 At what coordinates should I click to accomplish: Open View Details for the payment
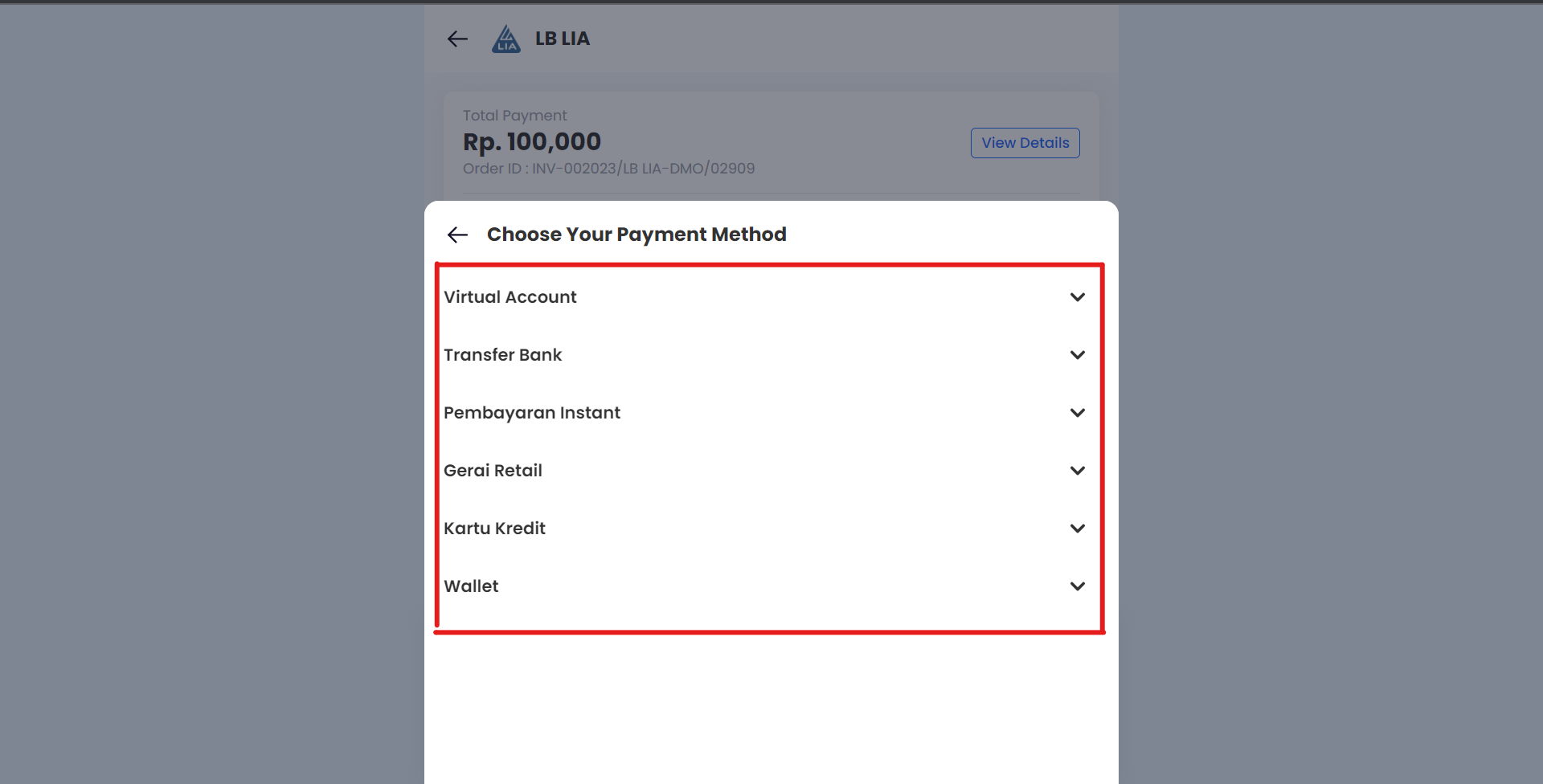pyautogui.click(x=1025, y=143)
